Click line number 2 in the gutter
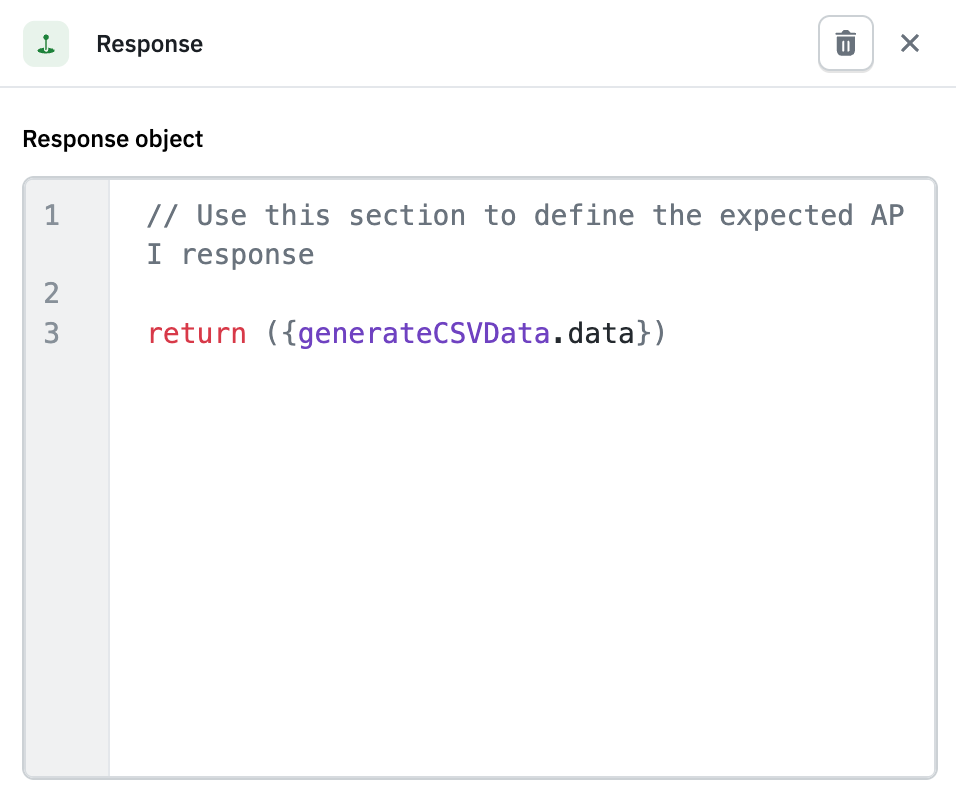956x798 pixels. coord(50,293)
